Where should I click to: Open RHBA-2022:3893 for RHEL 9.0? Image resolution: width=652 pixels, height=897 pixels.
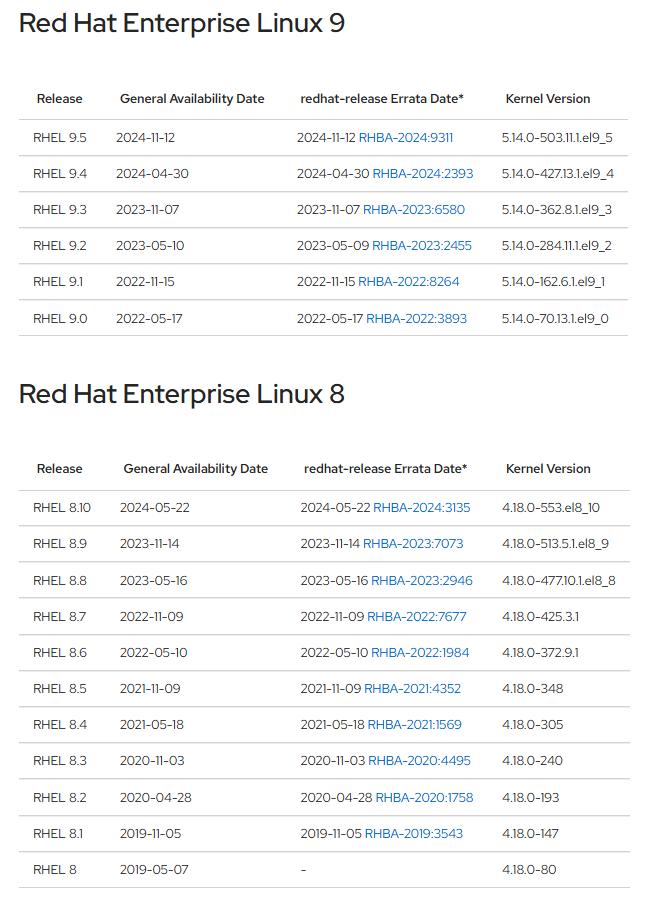coord(416,319)
